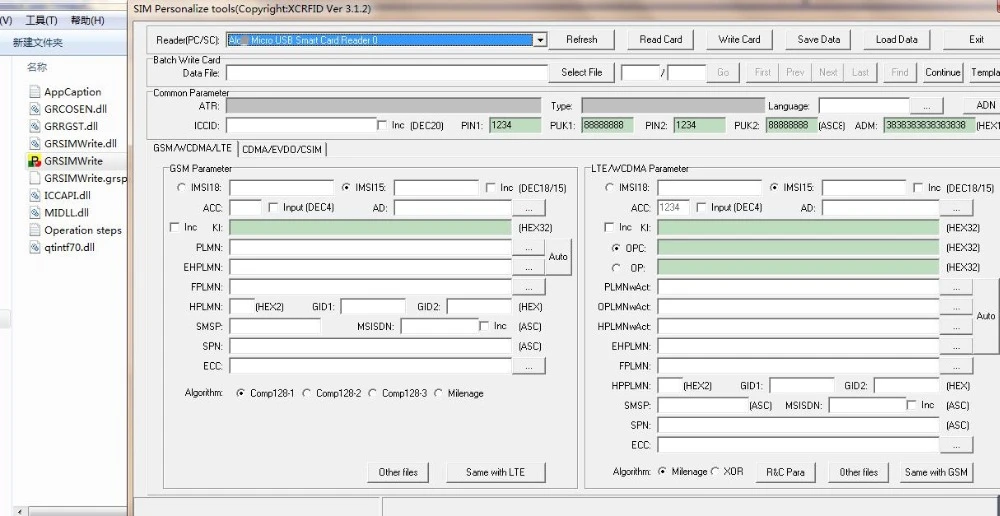Select the Comp128-2 algorithm radio button

tap(307, 394)
